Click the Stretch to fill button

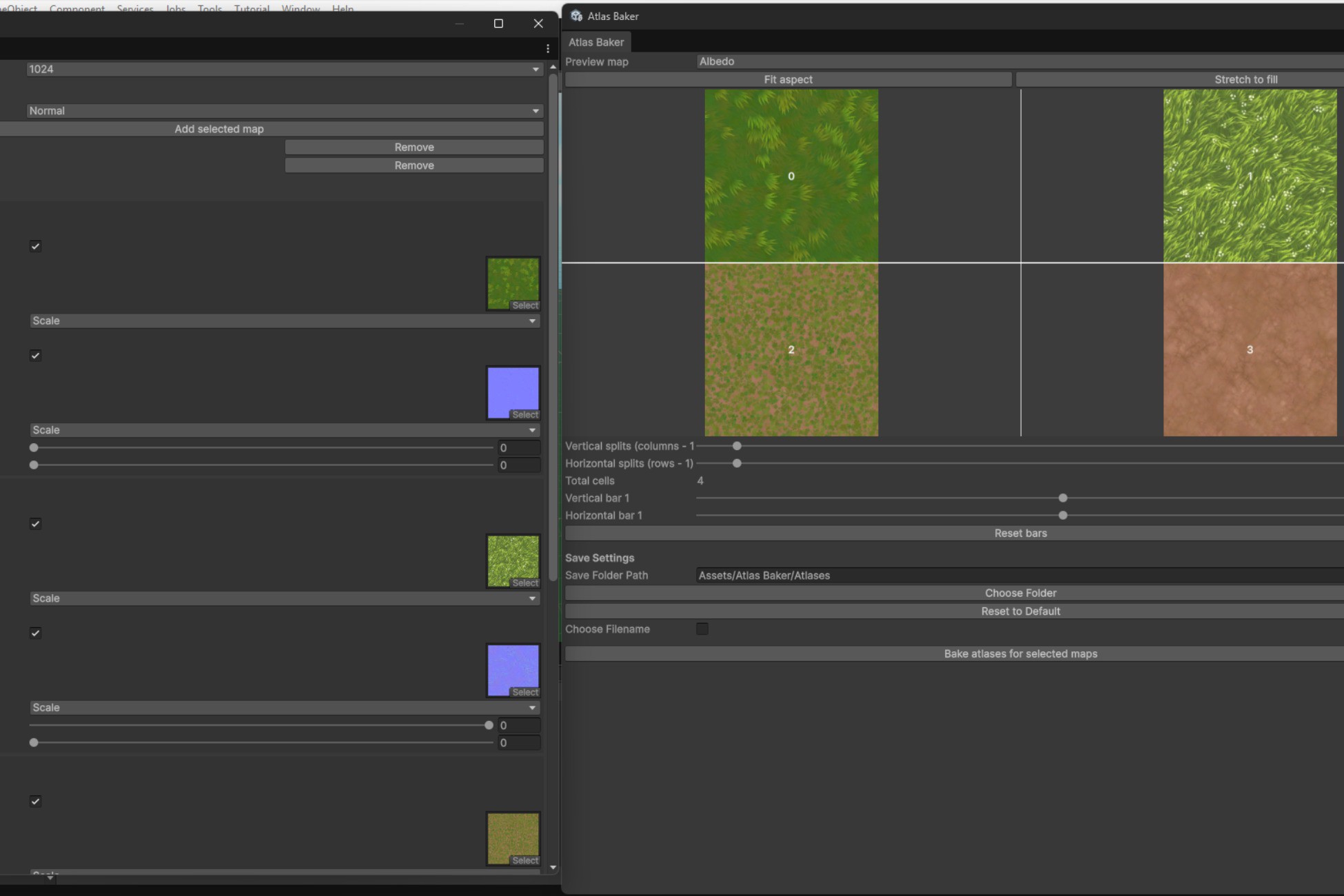click(x=1245, y=79)
